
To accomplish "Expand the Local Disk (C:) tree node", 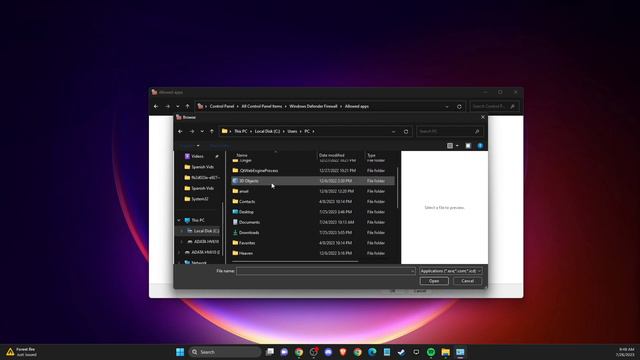I will click(x=182, y=231).
